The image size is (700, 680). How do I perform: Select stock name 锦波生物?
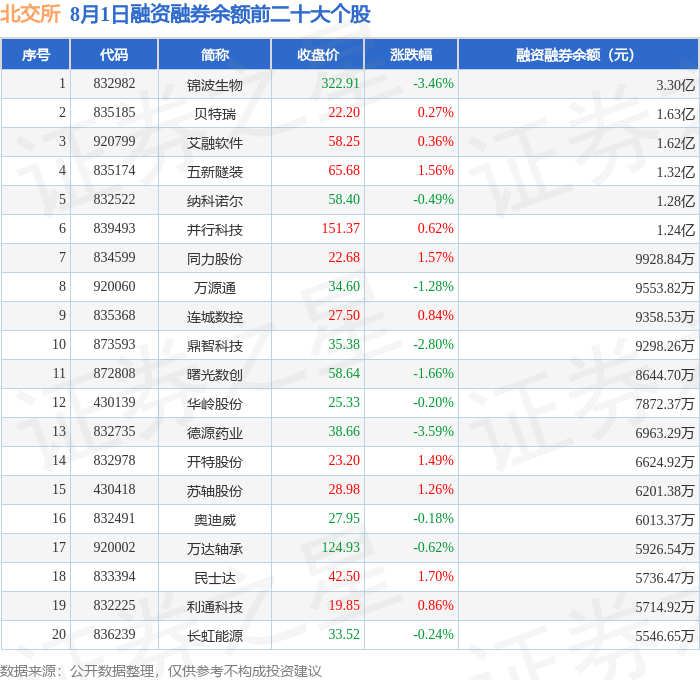pyautogui.click(x=215, y=85)
